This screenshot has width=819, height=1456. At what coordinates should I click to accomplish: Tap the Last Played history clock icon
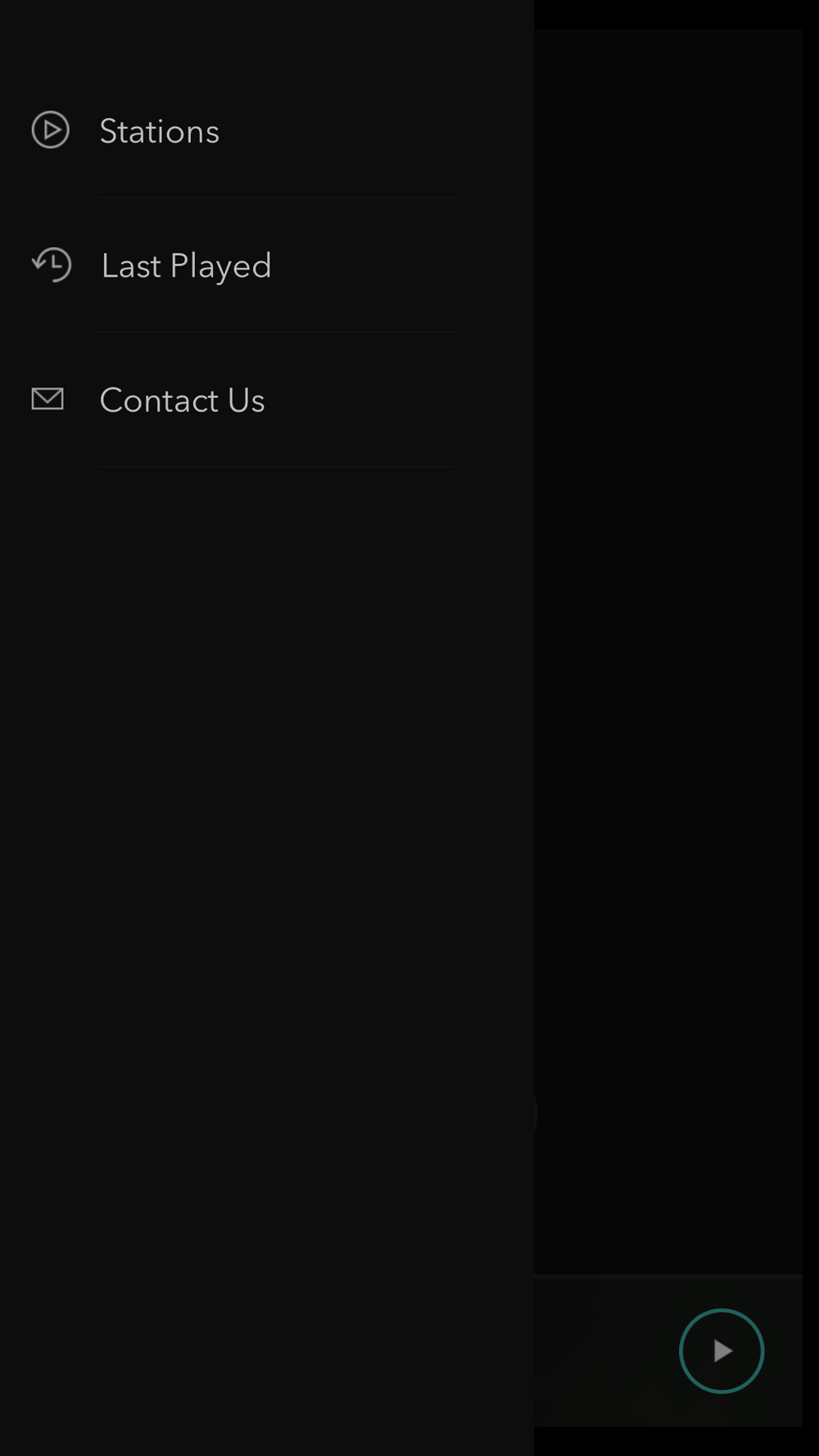tap(52, 265)
